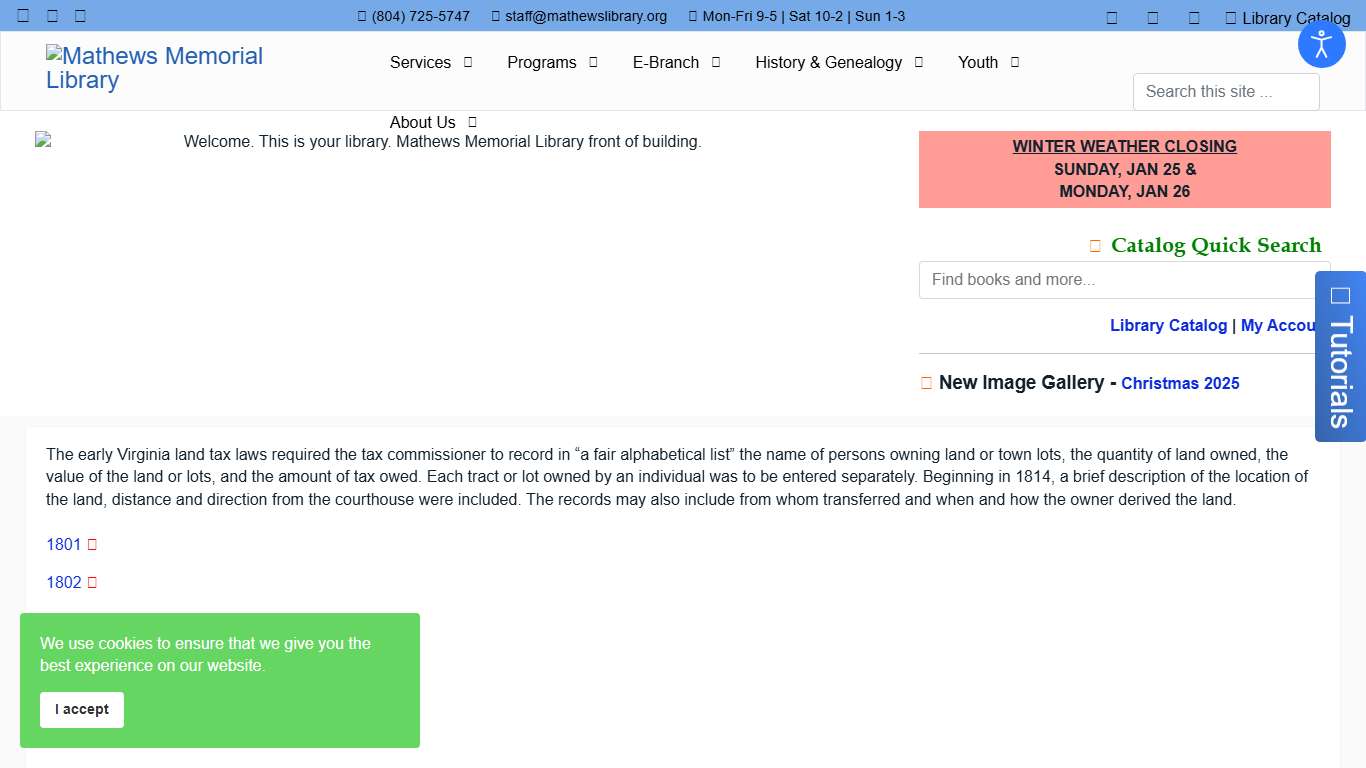Open the Youth menu
The image size is (1366, 768).
[x=988, y=62]
